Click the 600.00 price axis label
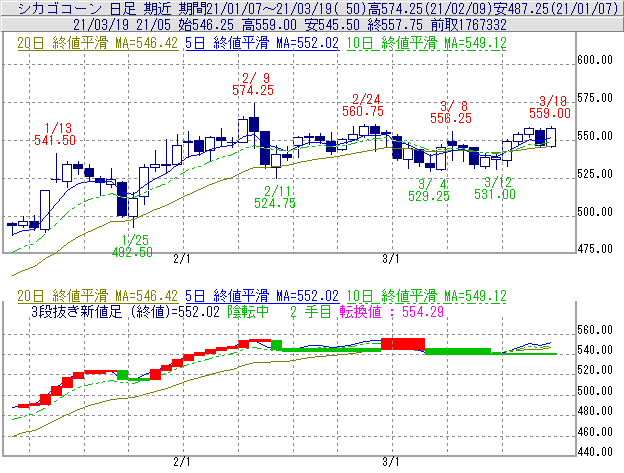This screenshot has height=473, width=624. click(595, 60)
